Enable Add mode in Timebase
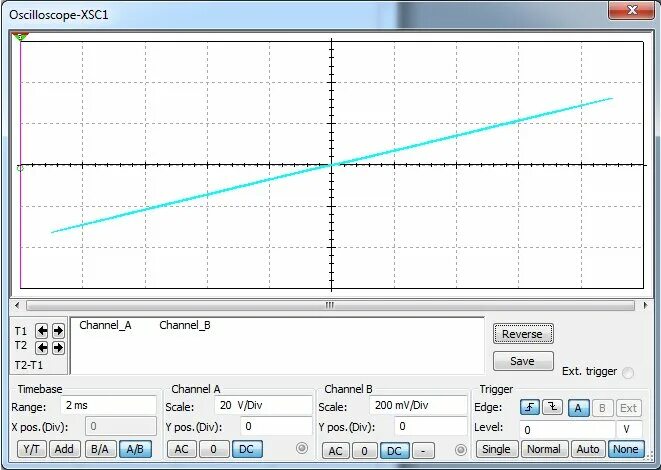The width and height of the screenshot is (661, 470). (x=64, y=449)
